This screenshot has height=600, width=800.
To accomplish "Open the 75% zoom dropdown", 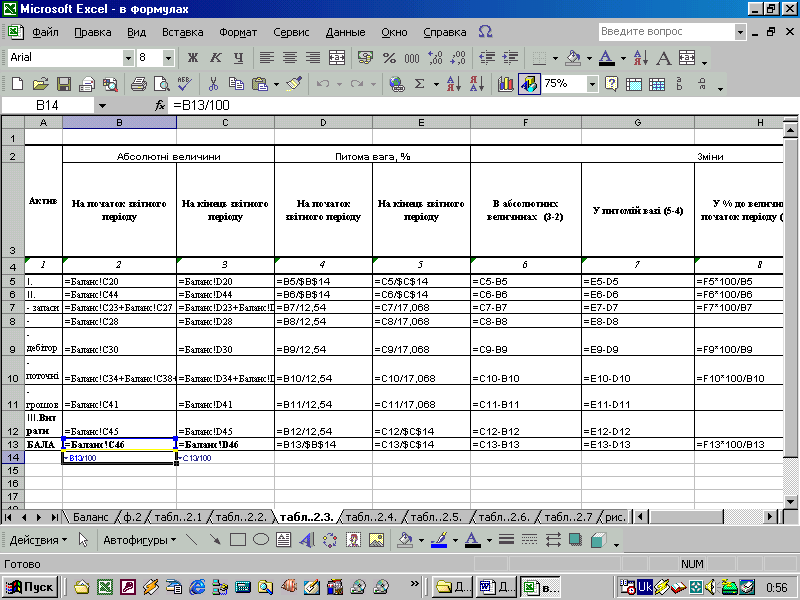I will [x=593, y=84].
